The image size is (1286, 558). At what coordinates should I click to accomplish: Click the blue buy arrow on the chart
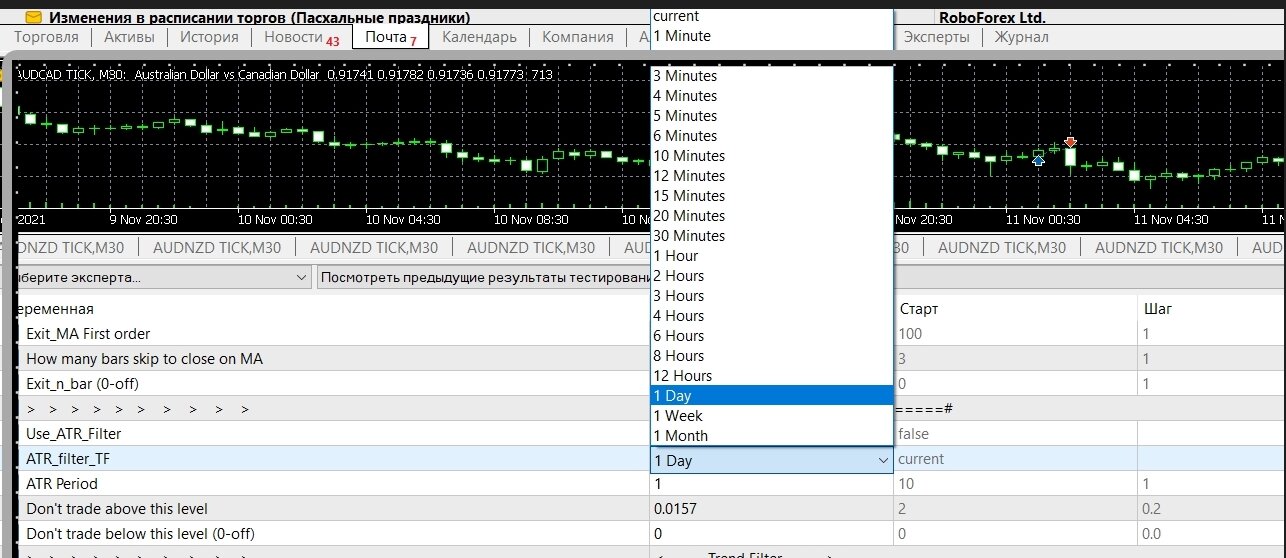pos(1039,160)
